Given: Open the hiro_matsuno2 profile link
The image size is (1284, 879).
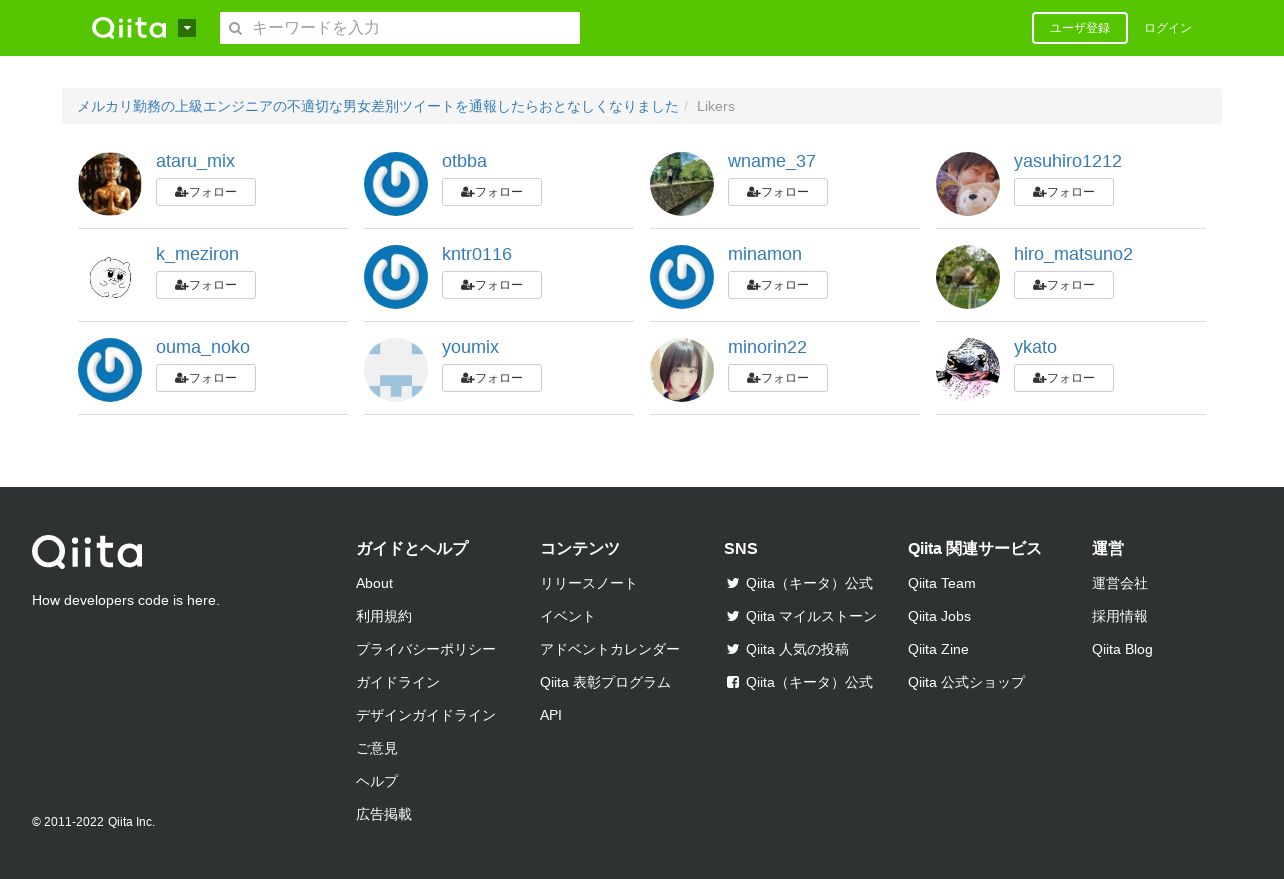Looking at the screenshot, I should pyautogui.click(x=1073, y=254).
